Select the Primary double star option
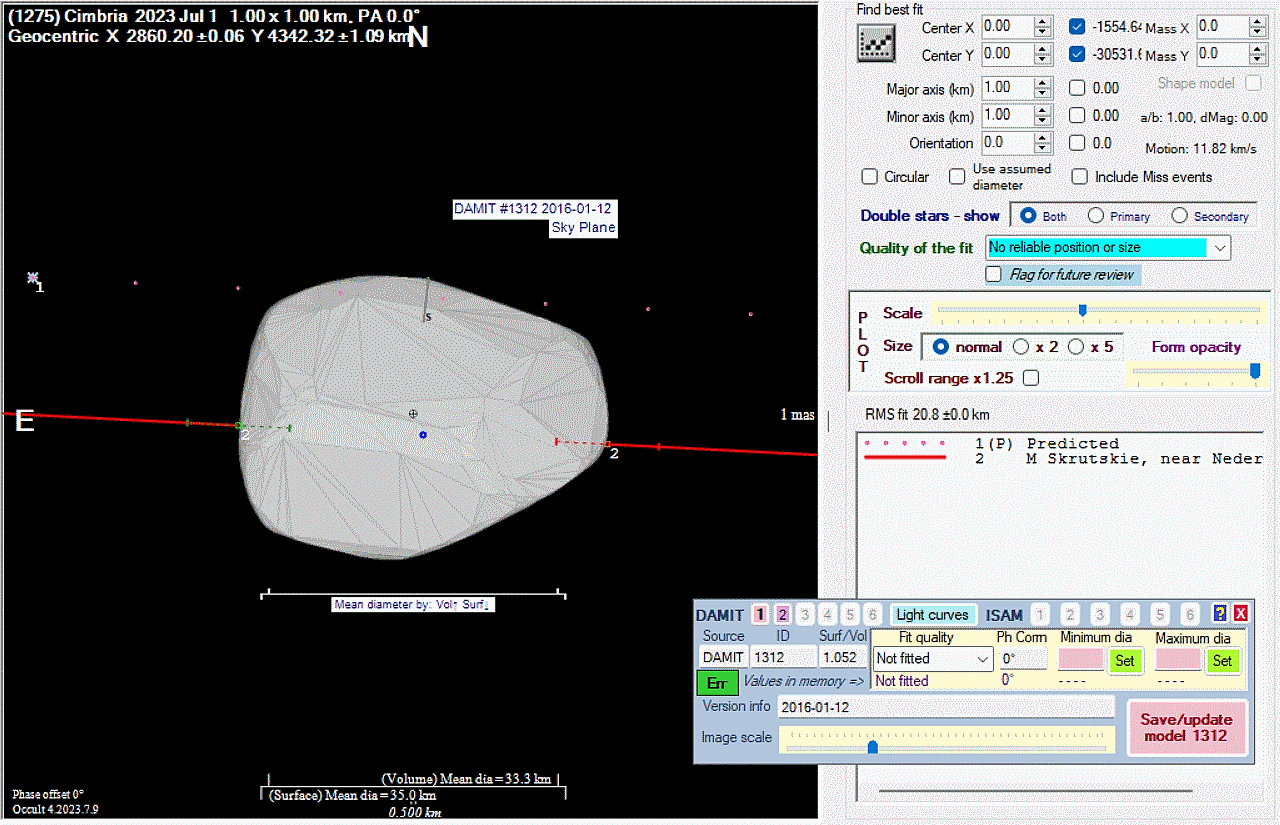This screenshot has width=1280, height=825. (x=1096, y=216)
